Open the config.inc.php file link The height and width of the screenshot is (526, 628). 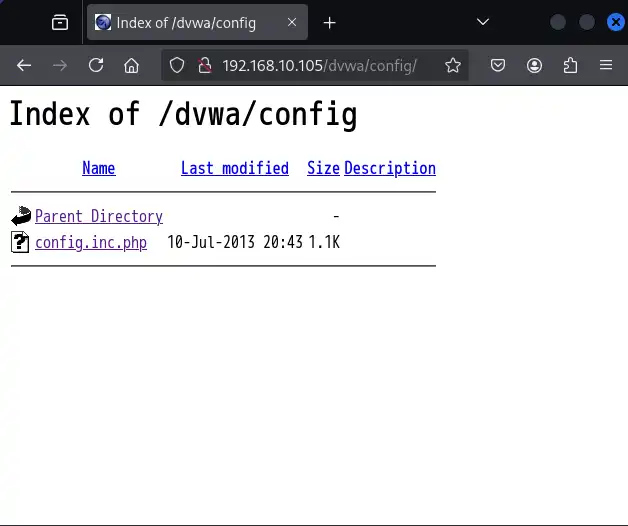pyautogui.click(x=91, y=243)
